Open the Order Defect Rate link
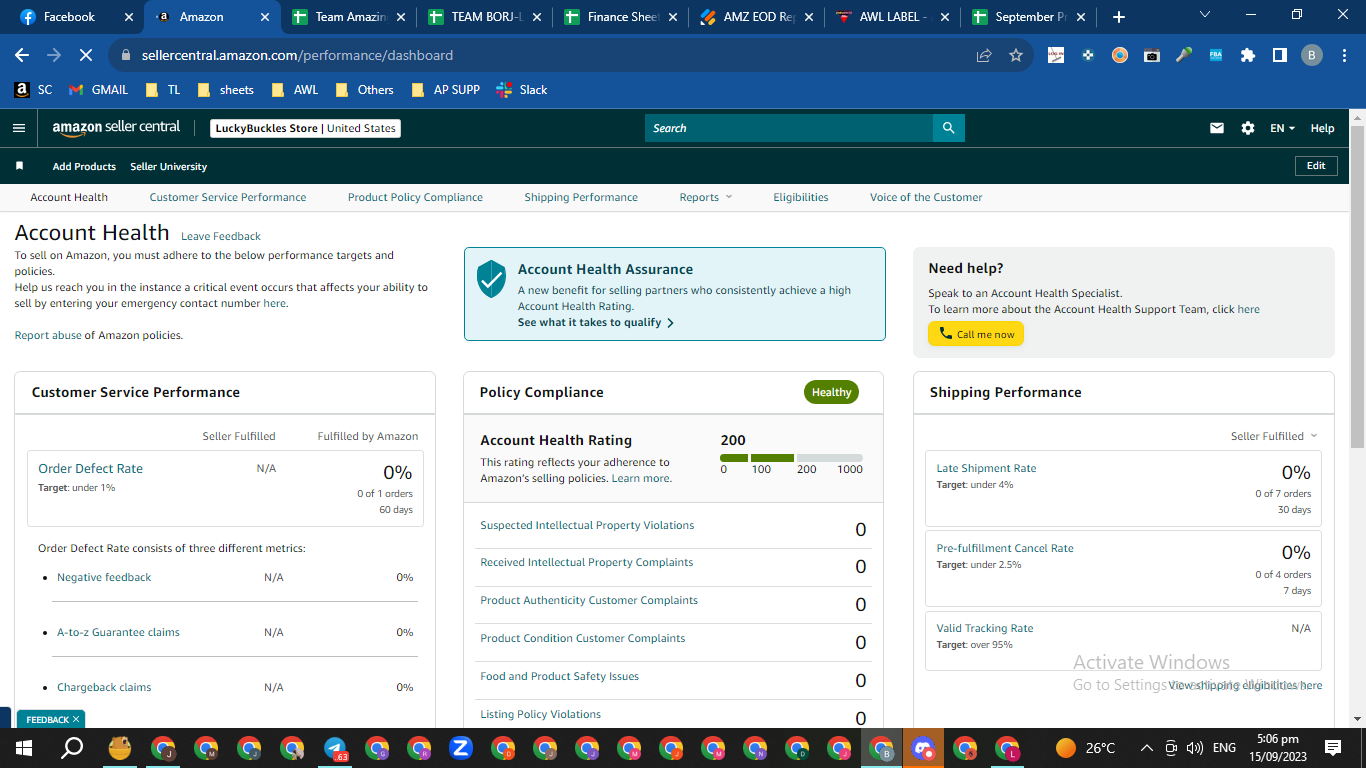The image size is (1366, 768). click(x=90, y=468)
